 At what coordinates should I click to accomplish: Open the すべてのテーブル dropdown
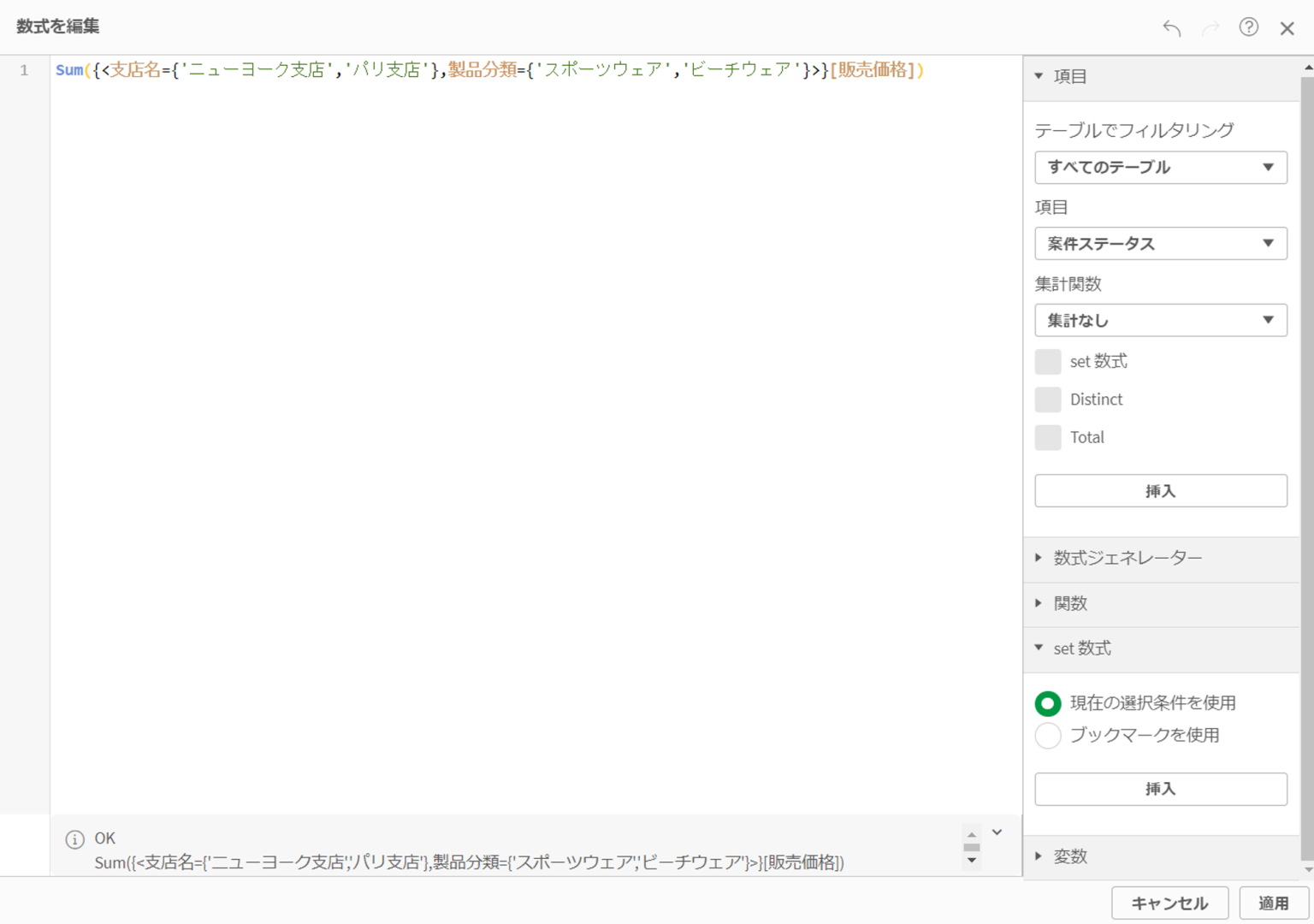click(1160, 168)
